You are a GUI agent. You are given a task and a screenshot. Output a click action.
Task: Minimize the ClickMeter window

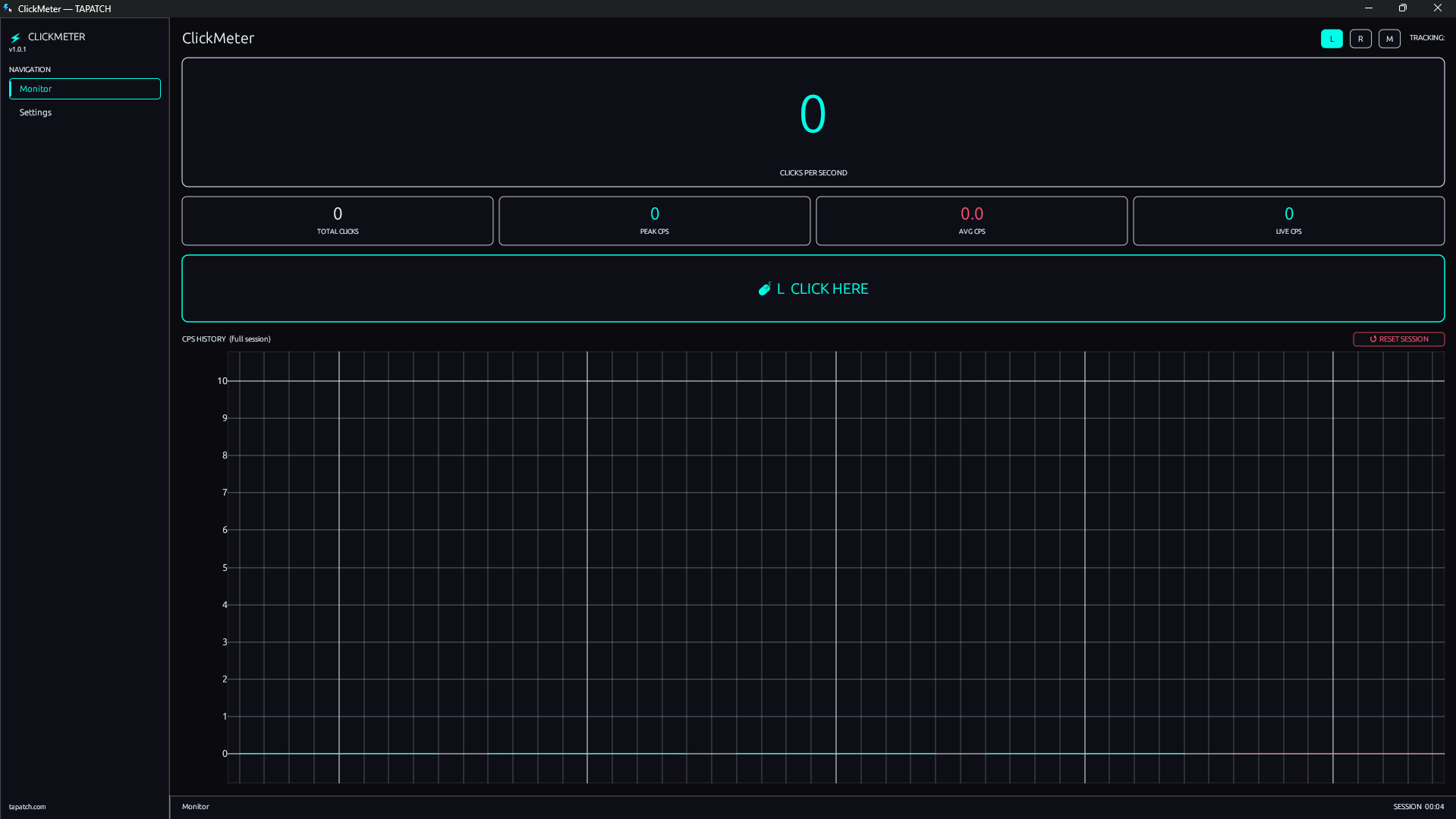[x=1369, y=8]
